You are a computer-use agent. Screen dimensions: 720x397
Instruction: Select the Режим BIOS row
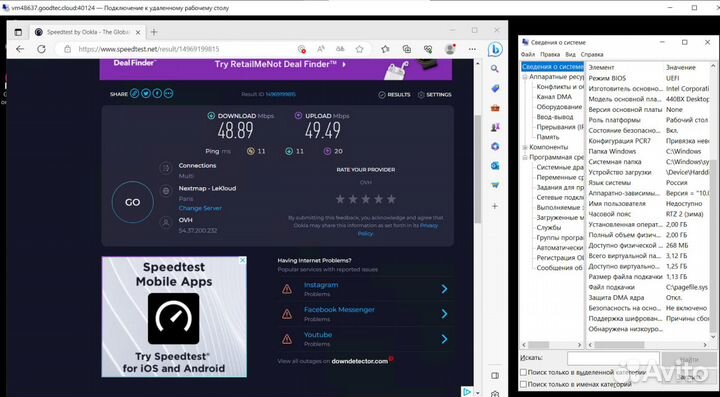click(648, 78)
